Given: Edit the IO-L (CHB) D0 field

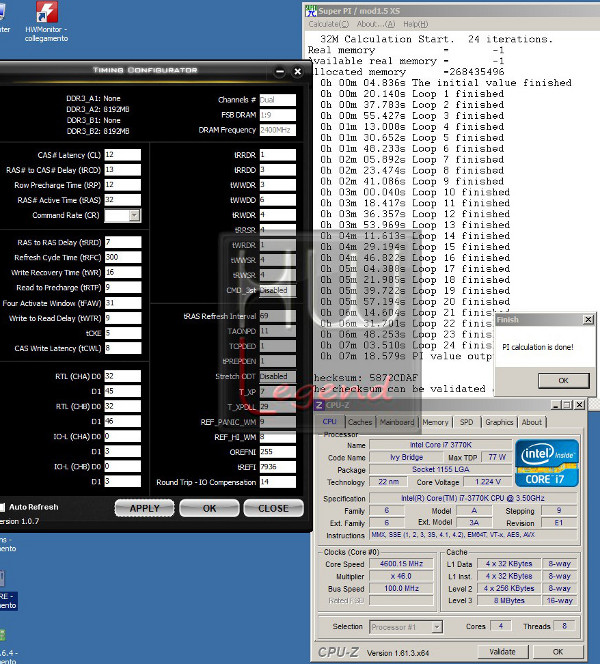Looking at the screenshot, I should pos(123,466).
